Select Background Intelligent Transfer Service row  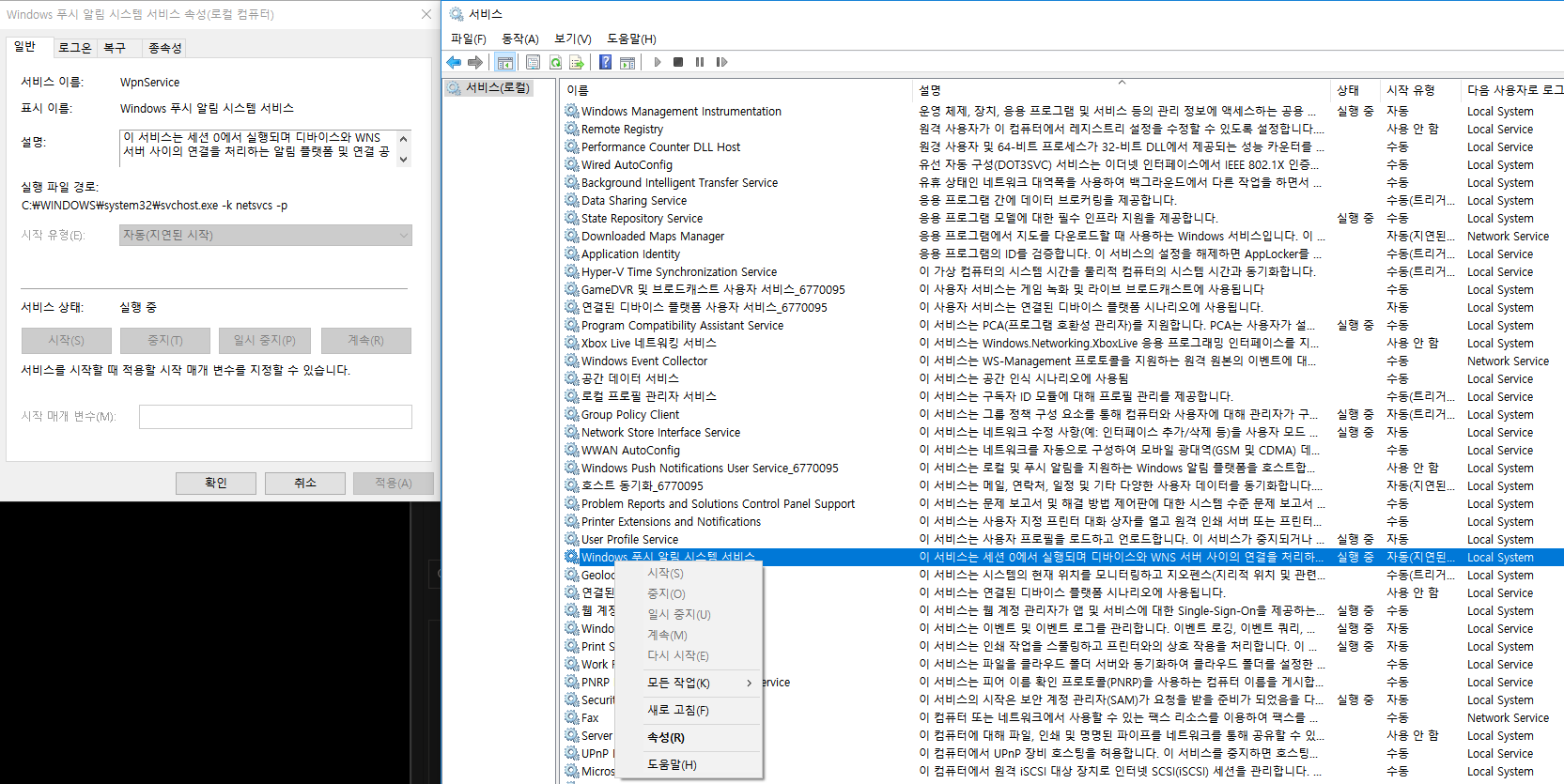pos(1062,182)
